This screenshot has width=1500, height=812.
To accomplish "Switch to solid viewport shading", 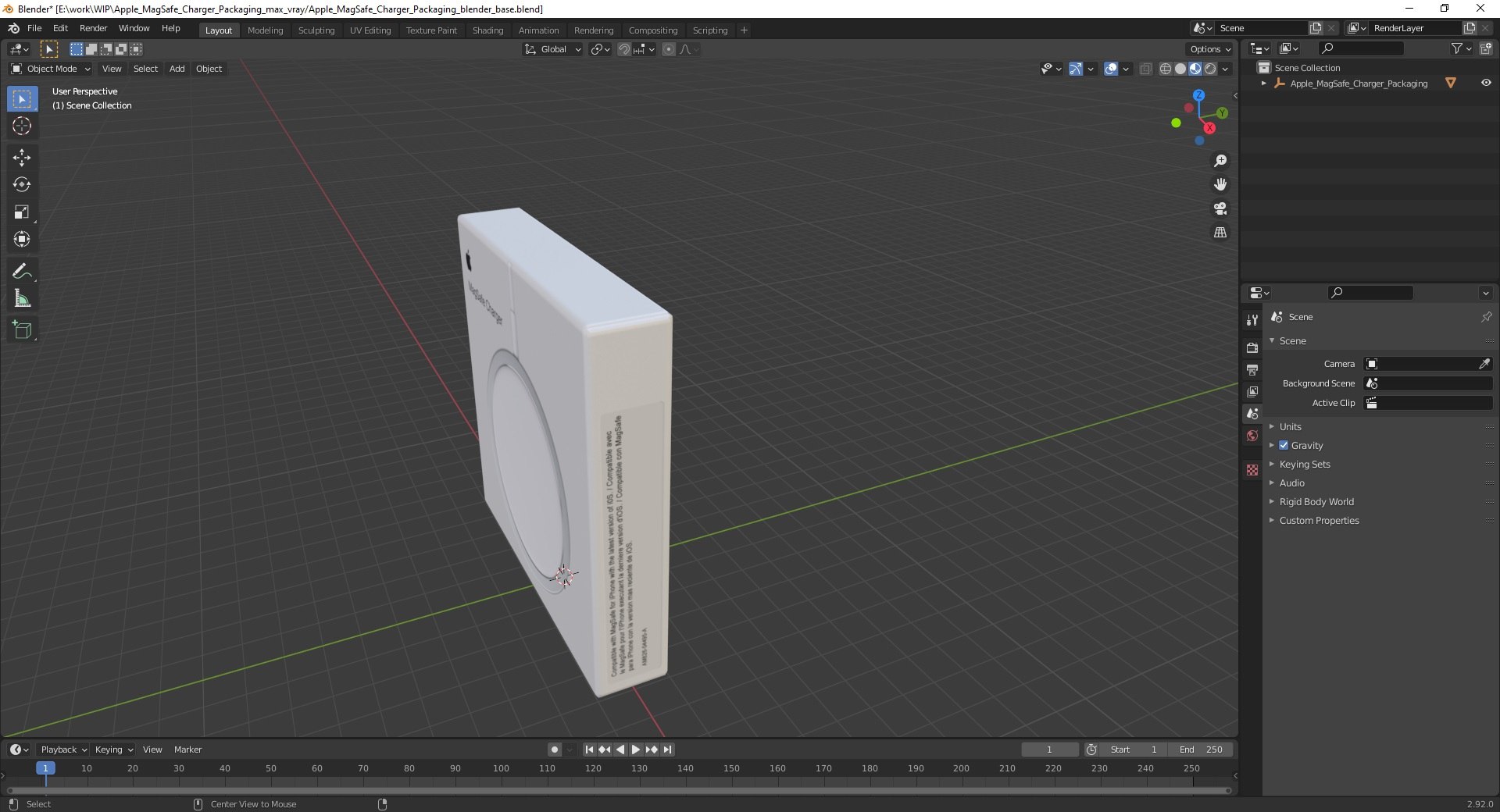I will (x=1180, y=69).
